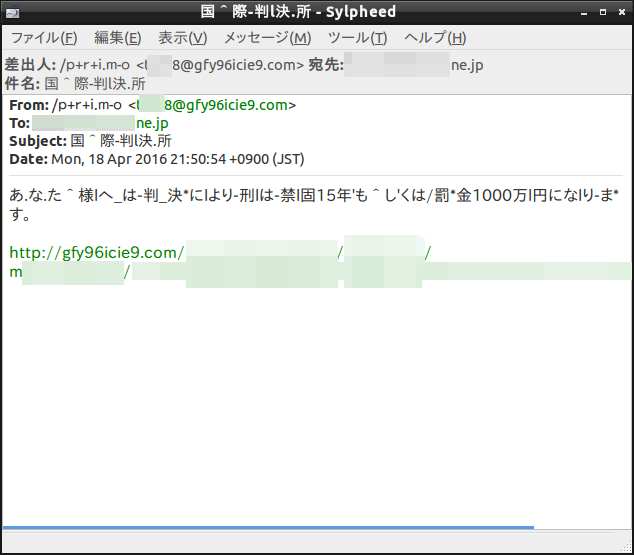Click message body text starting あ.な.た
634x555 pixels.
[x=314, y=205]
